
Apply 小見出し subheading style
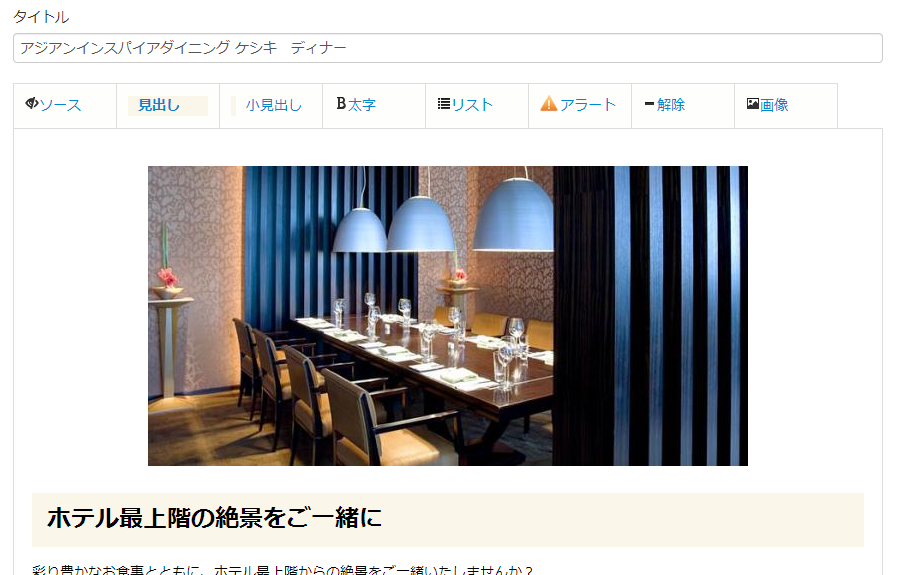coord(273,105)
